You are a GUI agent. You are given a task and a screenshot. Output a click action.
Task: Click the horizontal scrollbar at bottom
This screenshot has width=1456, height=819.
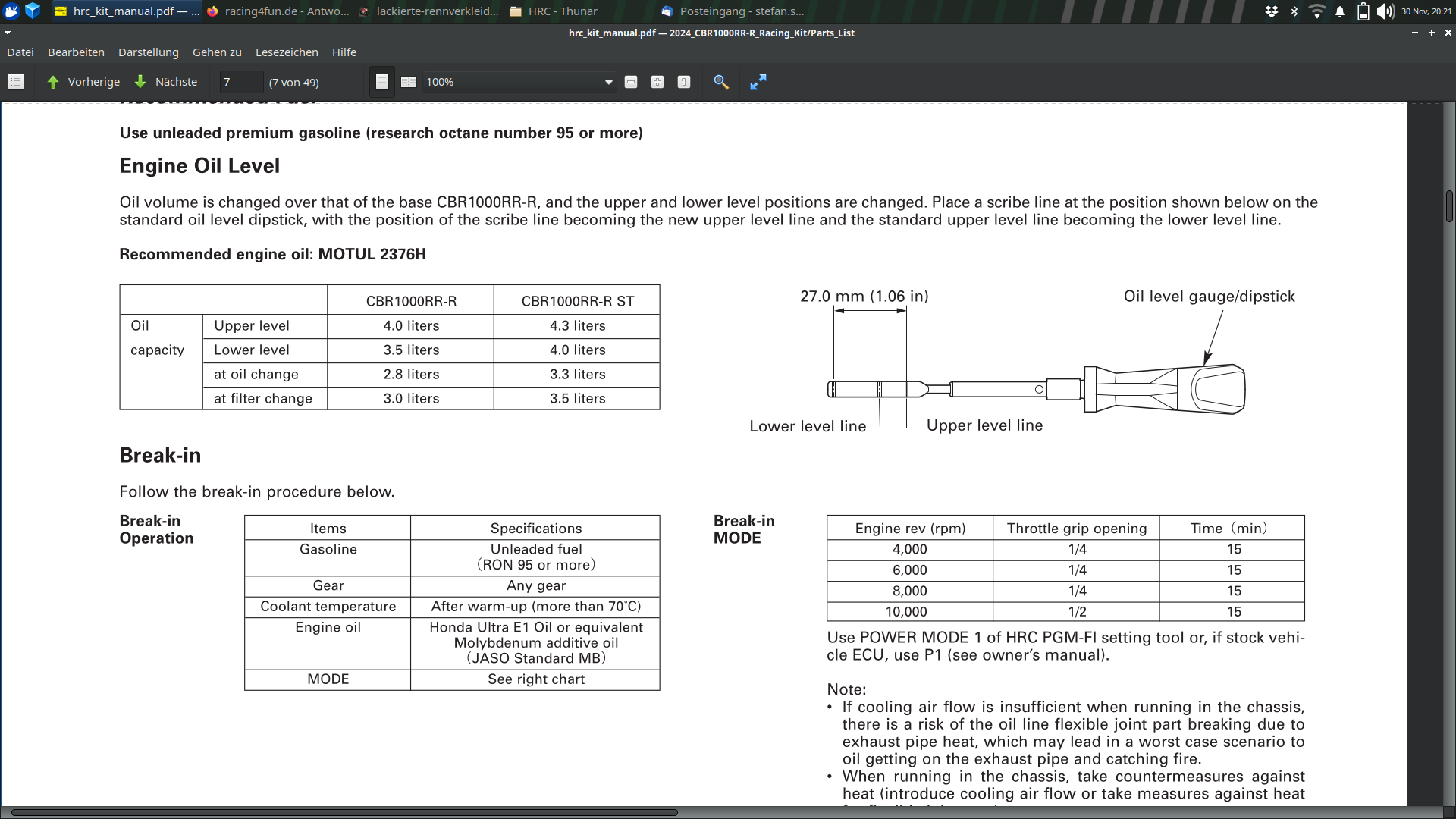pos(345,812)
